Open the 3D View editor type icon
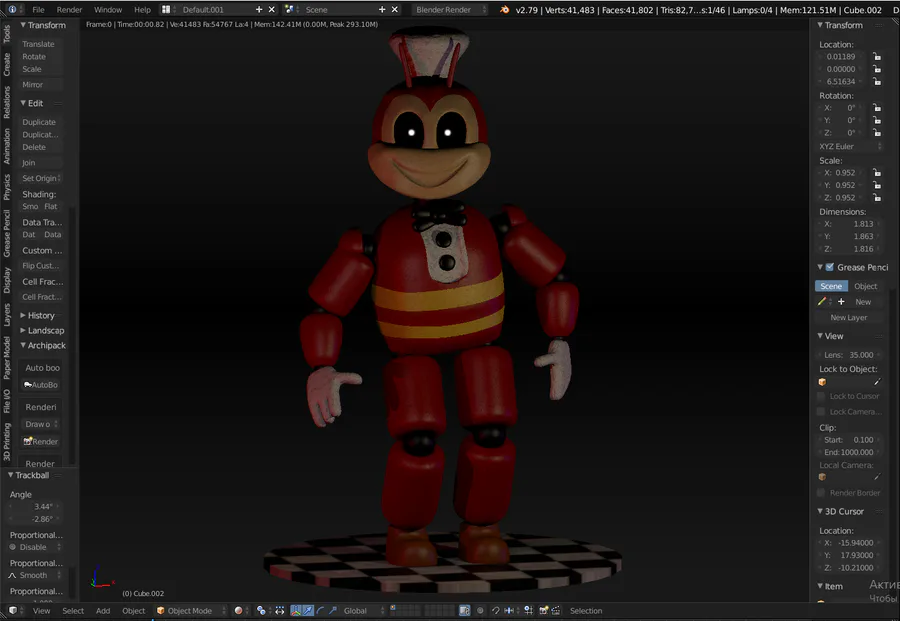The height and width of the screenshot is (621, 900). click(x=13, y=610)
